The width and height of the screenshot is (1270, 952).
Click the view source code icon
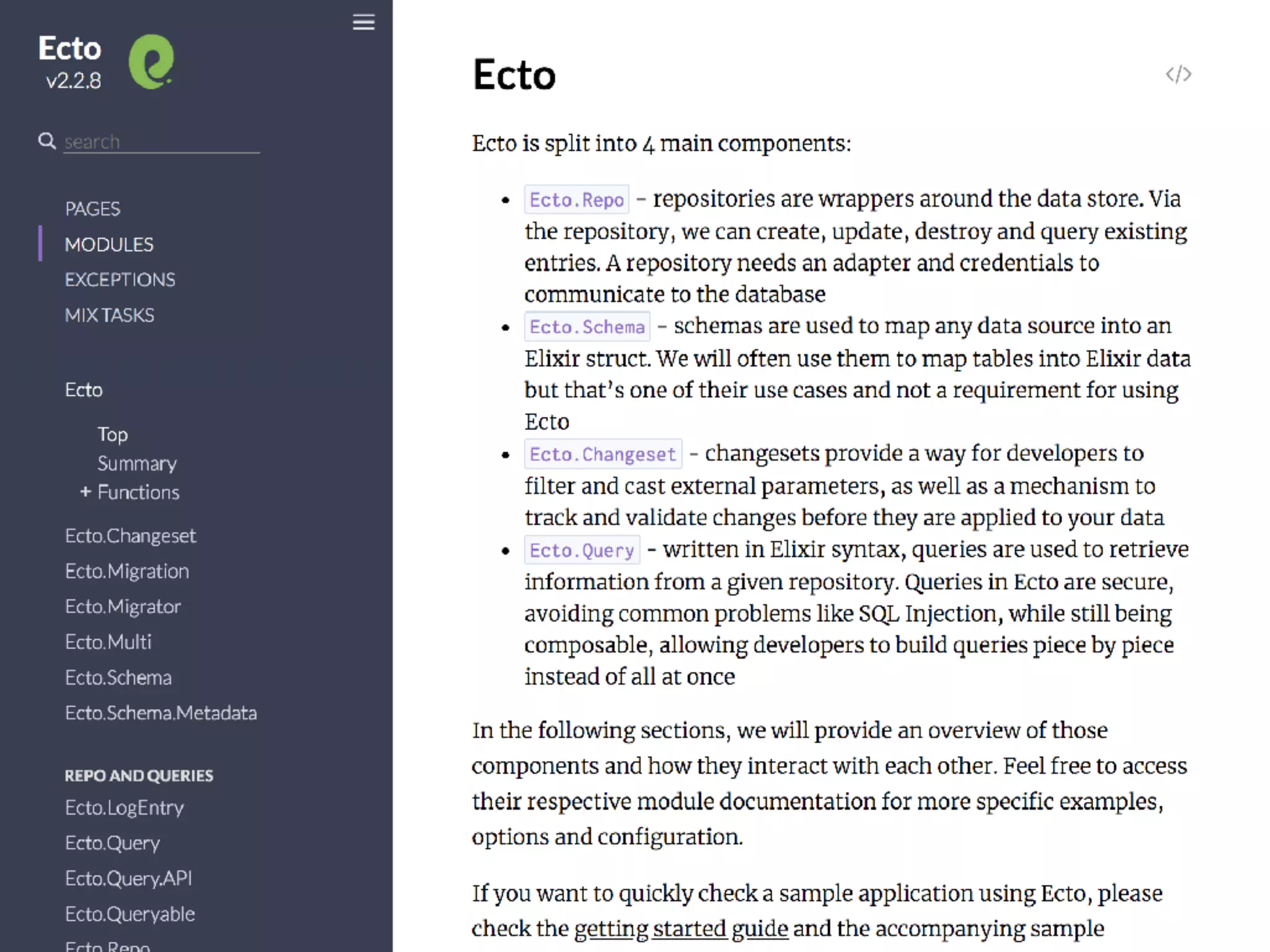coord(1178,74)
